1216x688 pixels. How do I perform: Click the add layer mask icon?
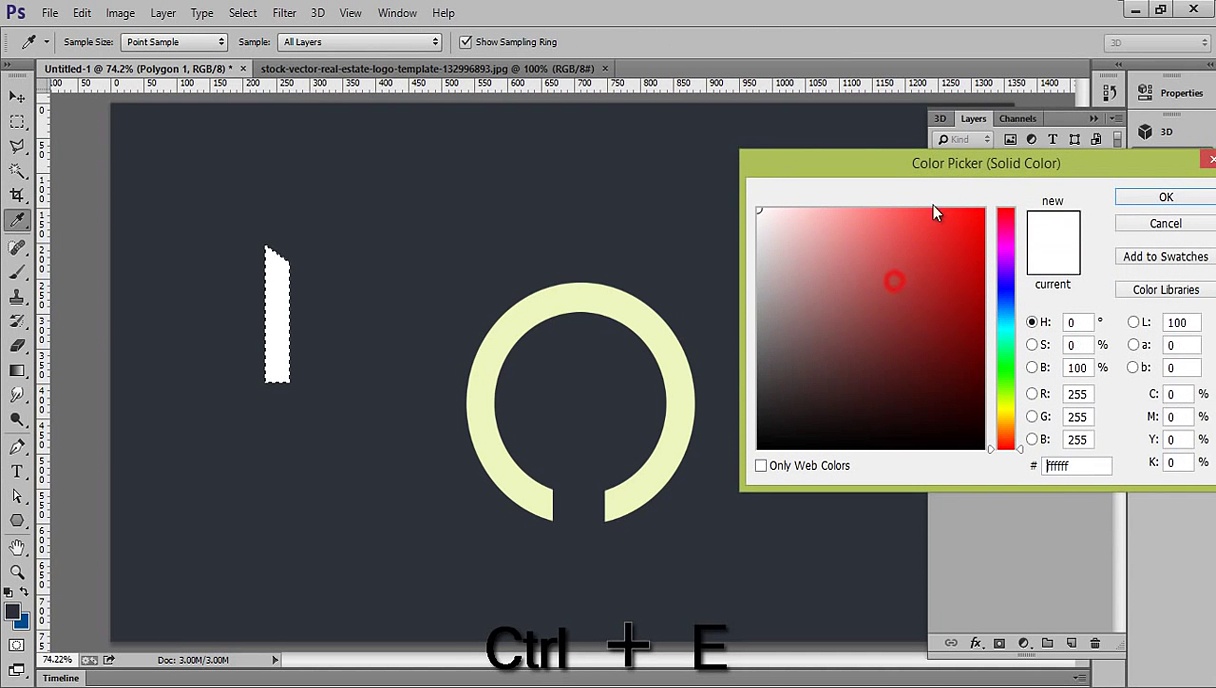tap(999, 643)
